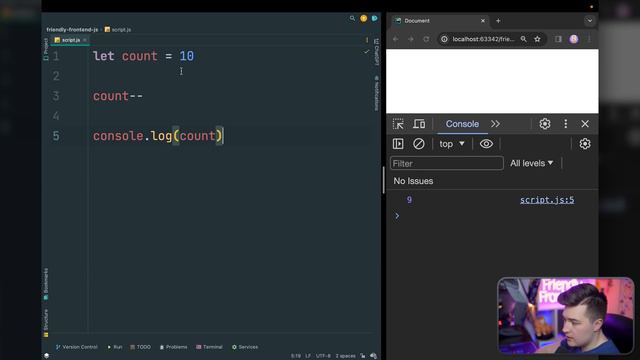Open the Services tool window
The height and width of the screenshot is (360, 640).
(245, 347)
